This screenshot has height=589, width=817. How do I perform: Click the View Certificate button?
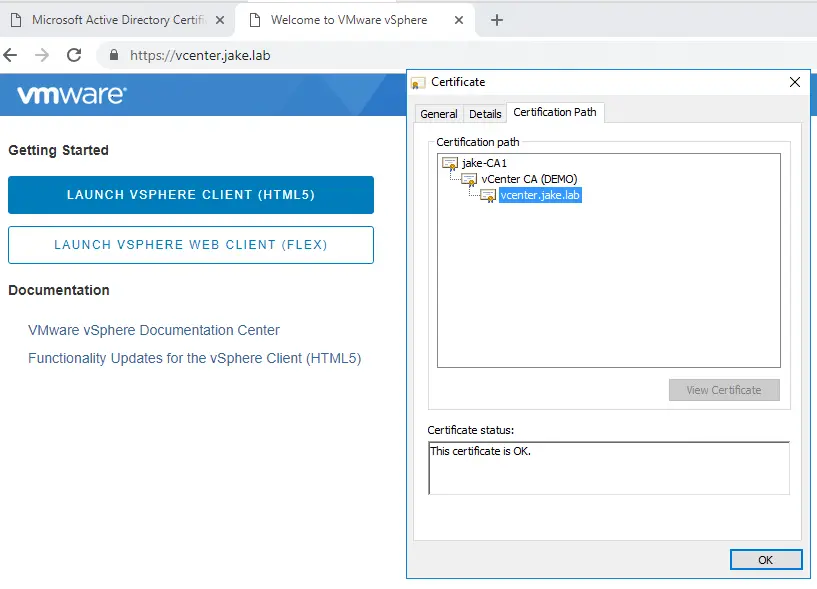point(724,390)
